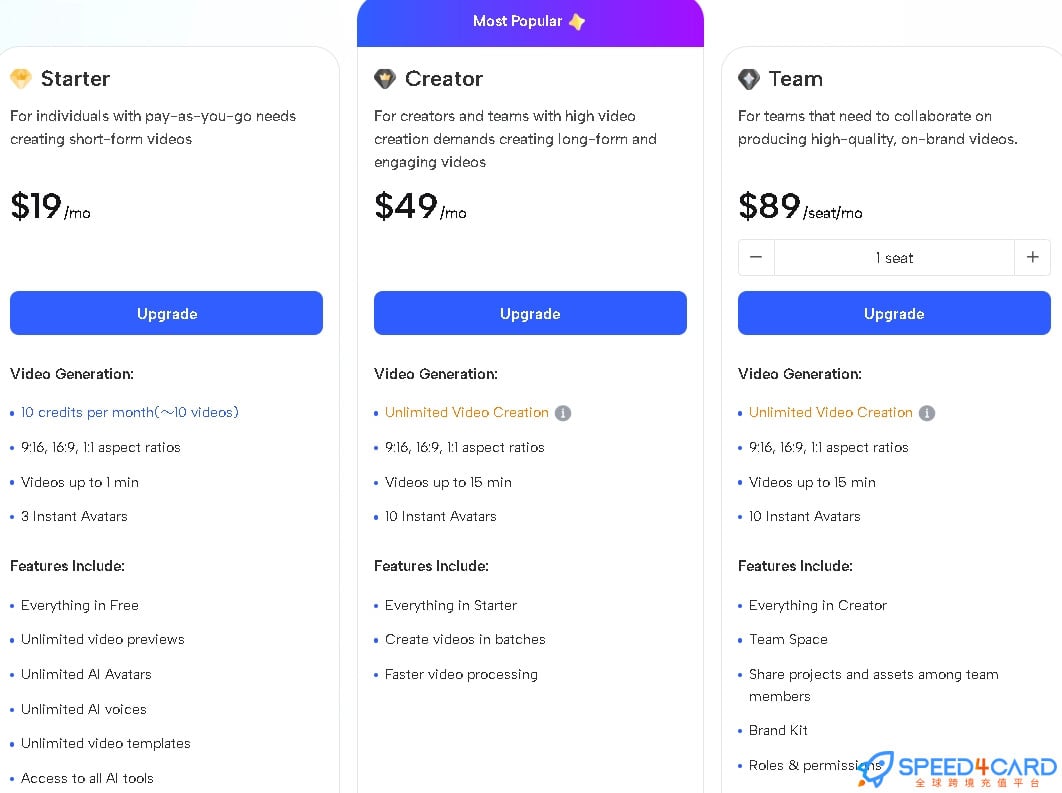Click info icon beside Team Unlimited Video Creation
This screenshot has height=793, width=1062.
pos(927,413)
